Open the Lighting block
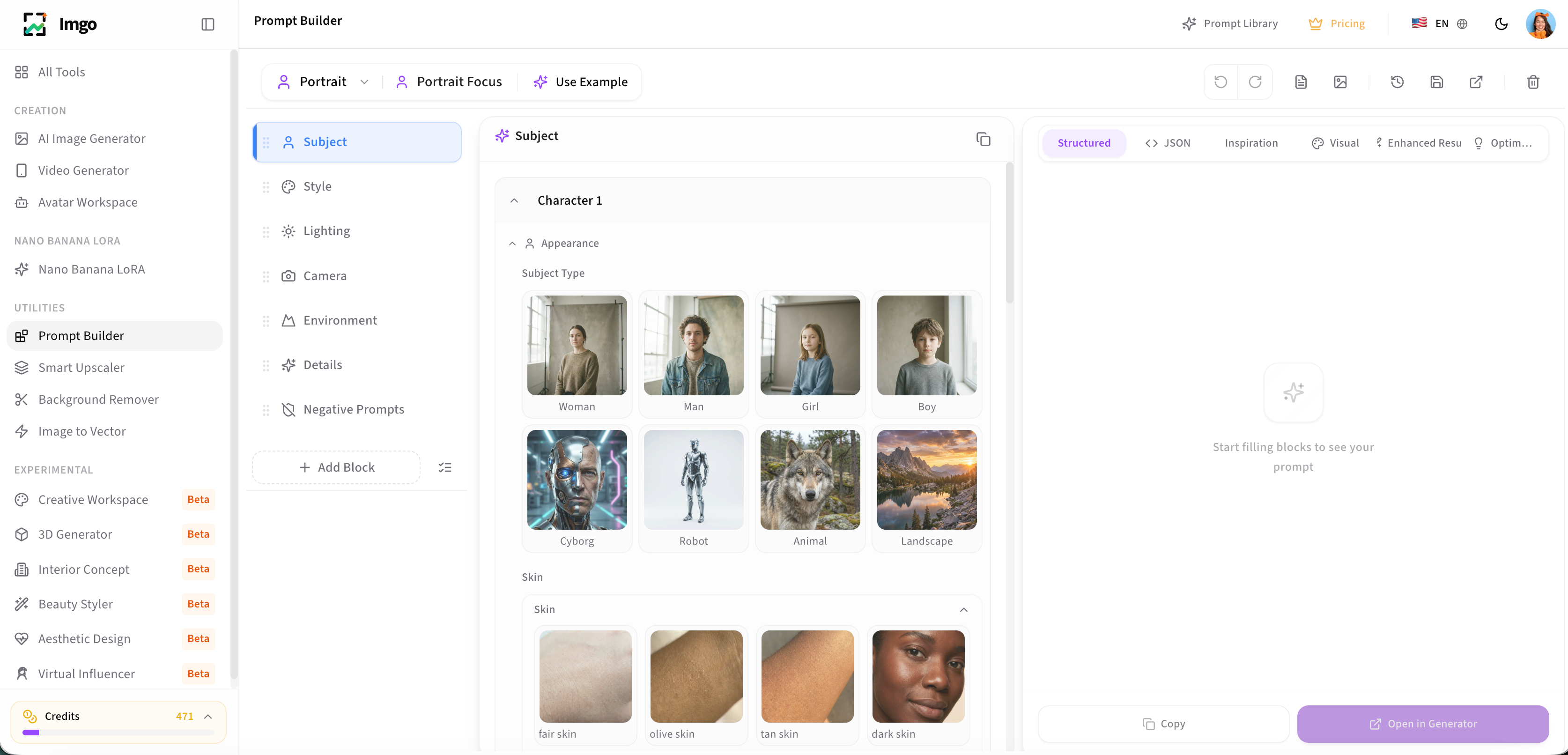 [x=326, y=231]
